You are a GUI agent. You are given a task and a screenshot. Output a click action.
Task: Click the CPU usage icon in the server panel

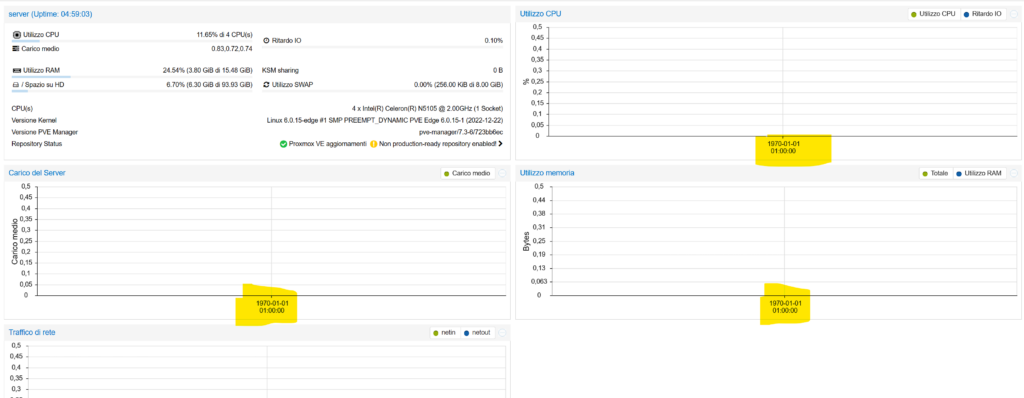coord(17,35)
